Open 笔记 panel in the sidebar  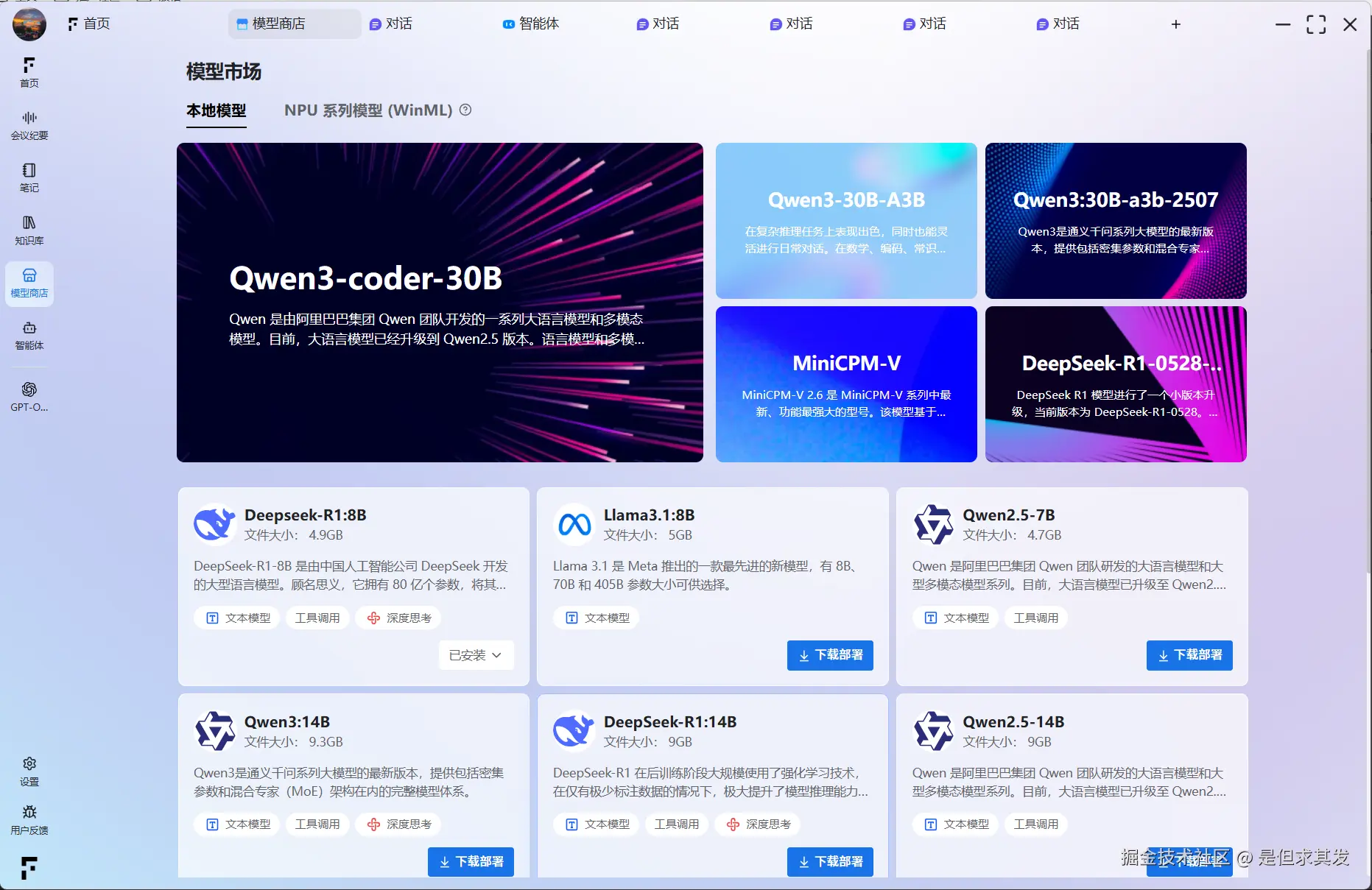pyautogui.click(x=29, y=177)
